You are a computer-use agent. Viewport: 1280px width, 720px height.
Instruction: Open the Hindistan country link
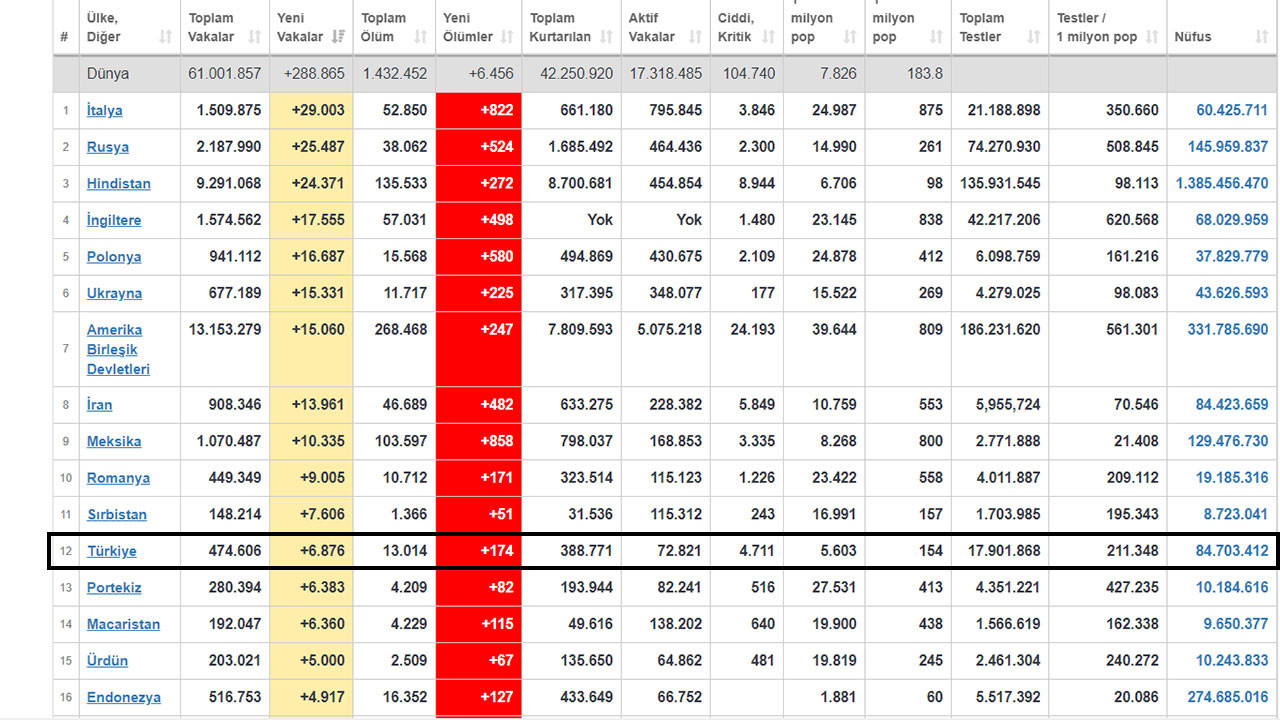tap(119, 184)
